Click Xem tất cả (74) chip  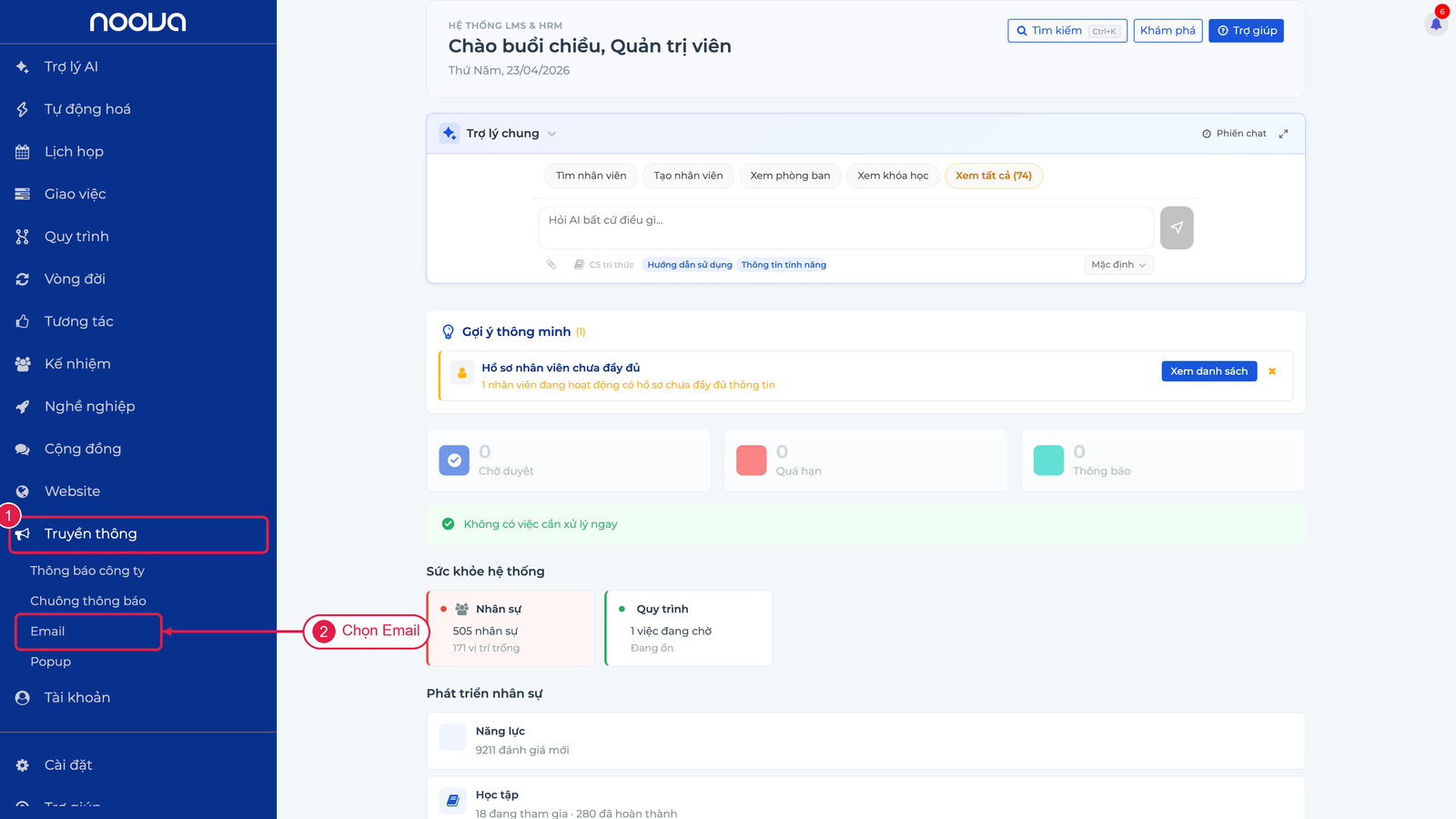(994, 176)
